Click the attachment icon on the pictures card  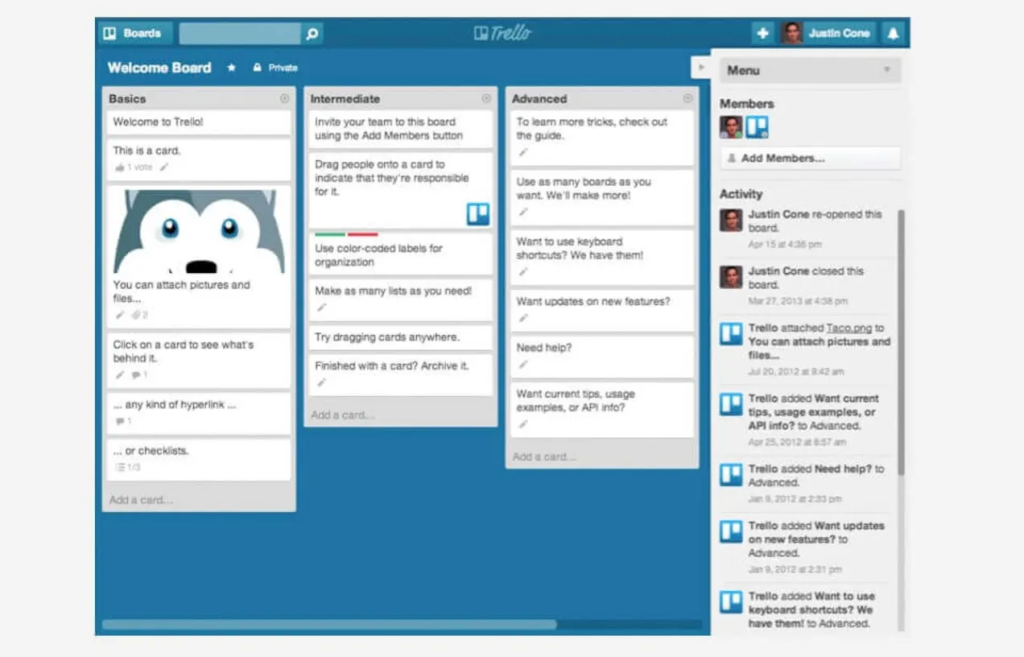tap(136, 315)
